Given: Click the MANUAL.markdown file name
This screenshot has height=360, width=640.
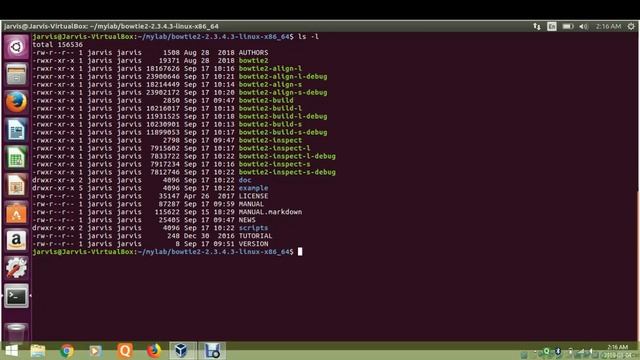Looking at the screenshot, I should pos(270,212).
